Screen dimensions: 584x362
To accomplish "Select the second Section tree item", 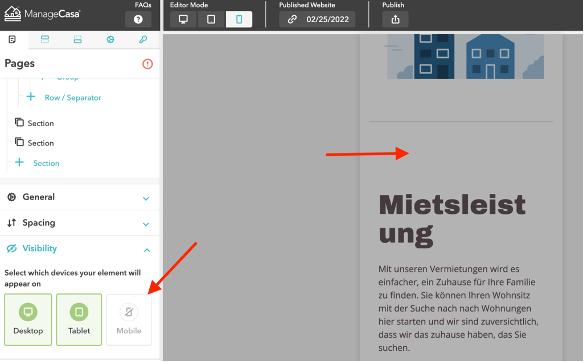I will tap(41, 143).
